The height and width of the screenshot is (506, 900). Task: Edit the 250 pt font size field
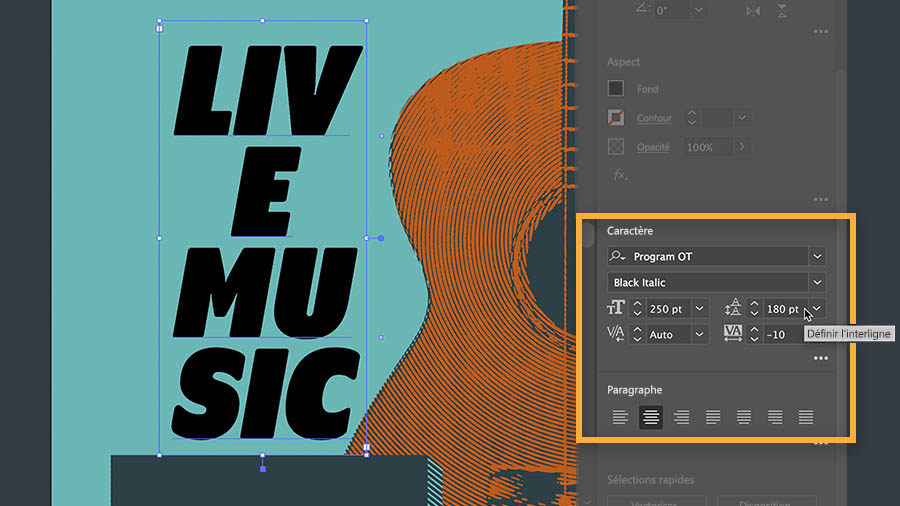point(668,309)
